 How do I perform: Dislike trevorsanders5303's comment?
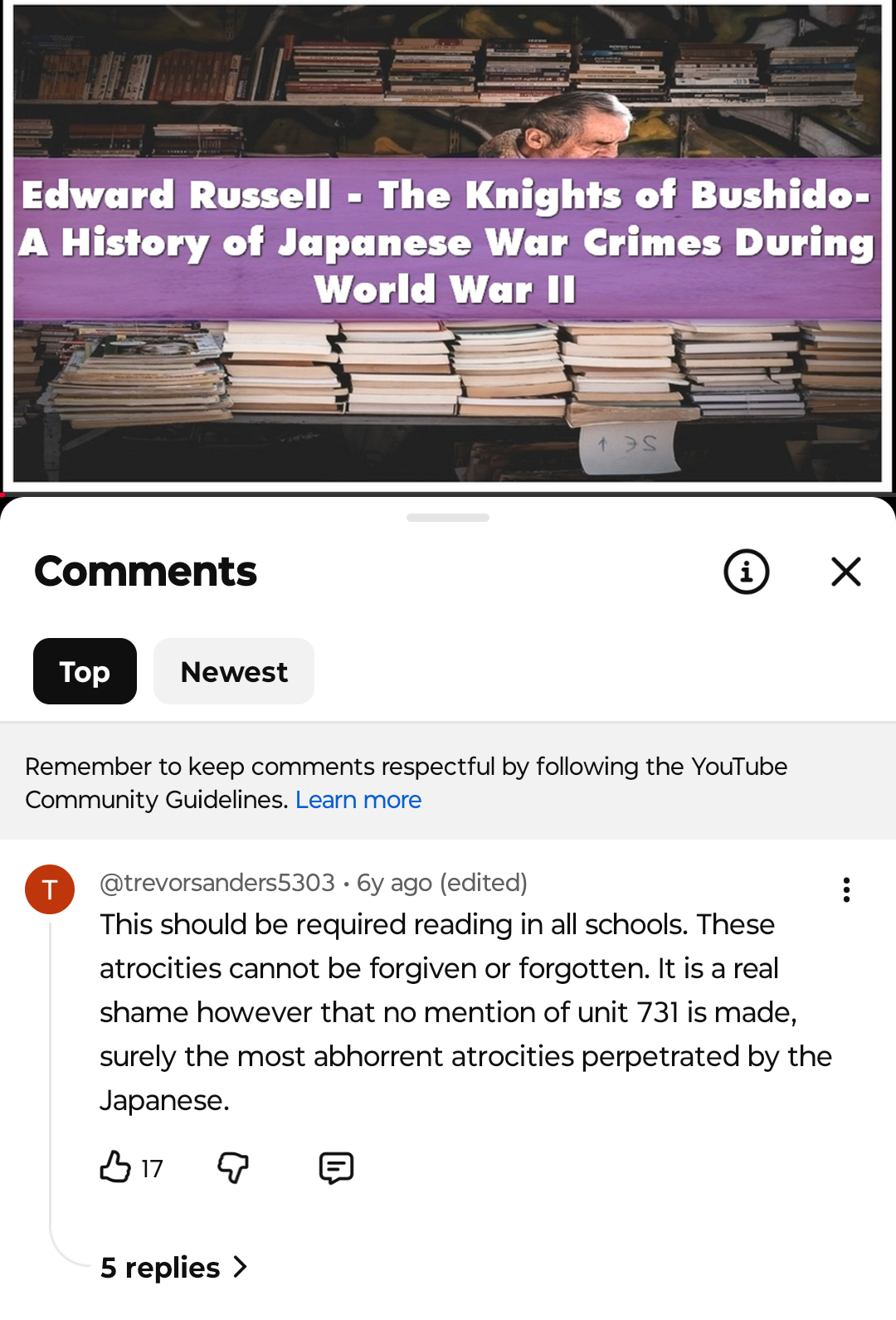(x=233, y=1167)
